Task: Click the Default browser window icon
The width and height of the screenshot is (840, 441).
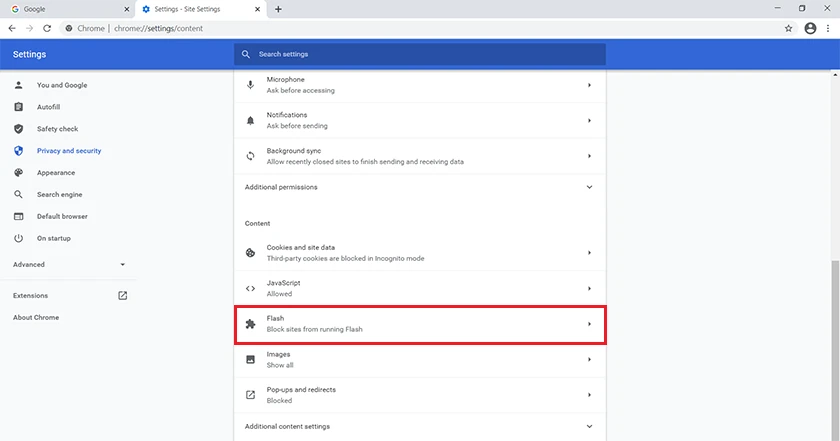Action: [18, 216]
